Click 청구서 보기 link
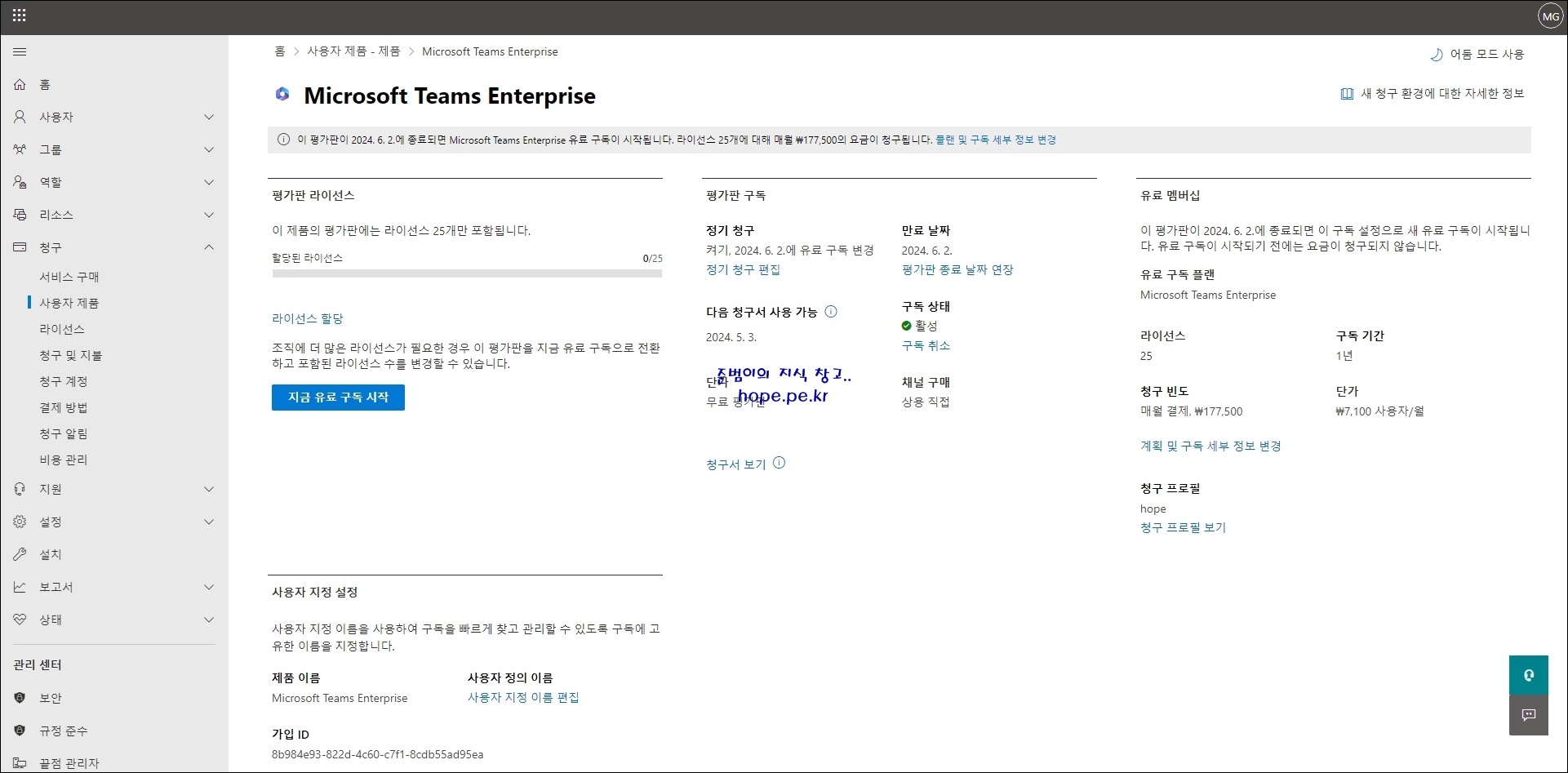Viewport: 1568px width, 773px height. coord(735,464)
